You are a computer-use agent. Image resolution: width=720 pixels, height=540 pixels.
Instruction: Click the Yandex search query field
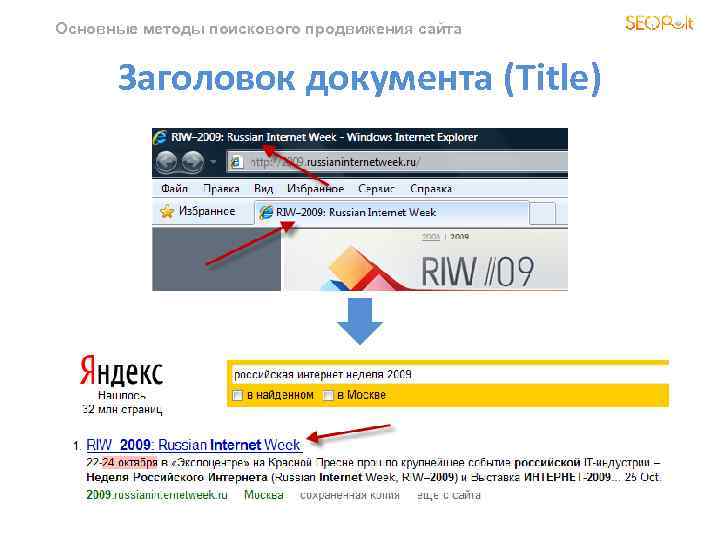(448, 375)
